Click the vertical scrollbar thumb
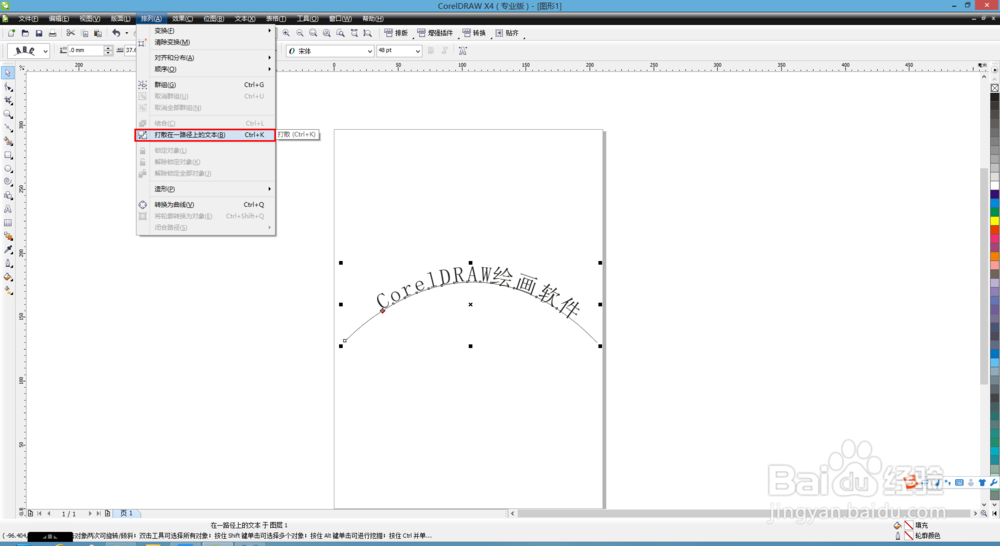 984,276
